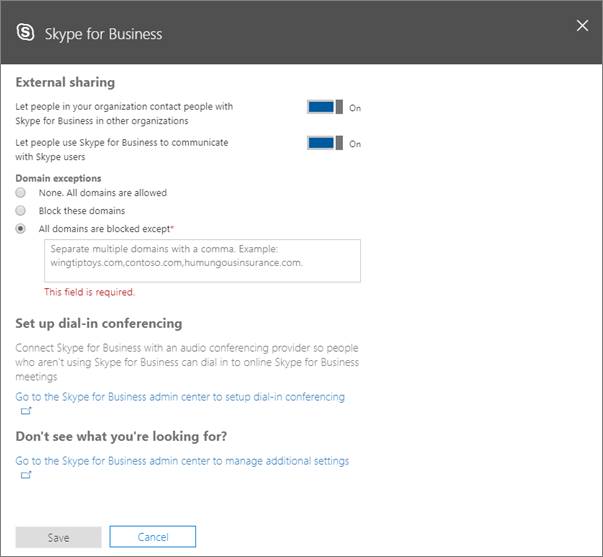Close the Skype for Business panel
This screenshot has width=603, height=557.
pyautogui.click(x=582, y=25)
